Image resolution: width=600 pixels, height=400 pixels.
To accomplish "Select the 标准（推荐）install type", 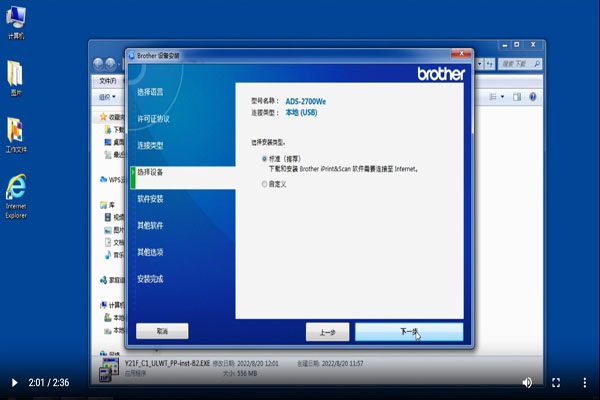I will (x=264, y=158).
